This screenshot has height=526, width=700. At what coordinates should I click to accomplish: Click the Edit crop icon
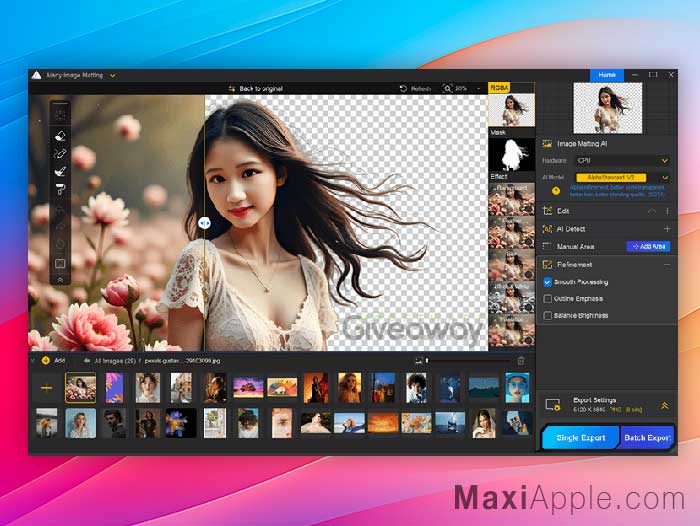547,210
